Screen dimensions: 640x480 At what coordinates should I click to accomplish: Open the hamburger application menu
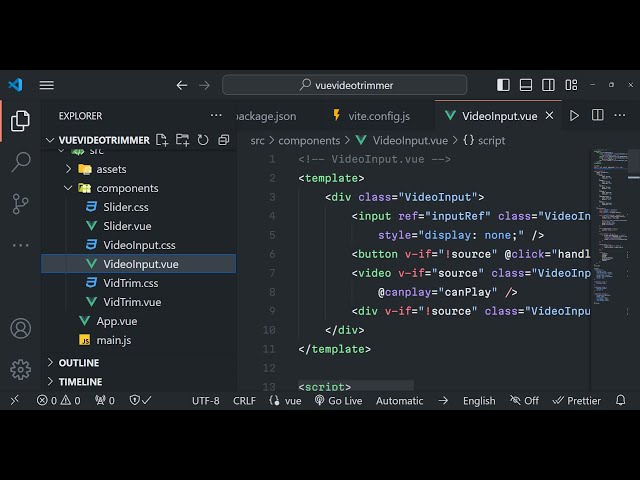click(x=47, y=85)
